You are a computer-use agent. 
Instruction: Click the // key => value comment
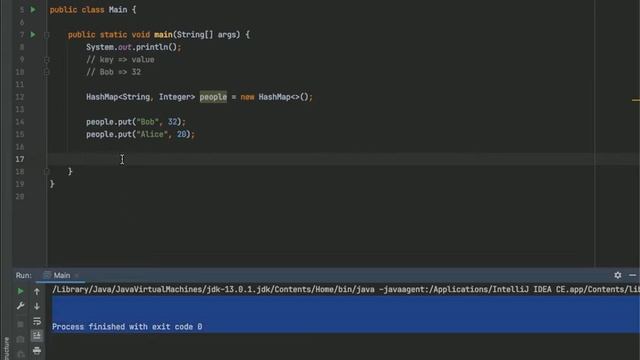(120, 60)
